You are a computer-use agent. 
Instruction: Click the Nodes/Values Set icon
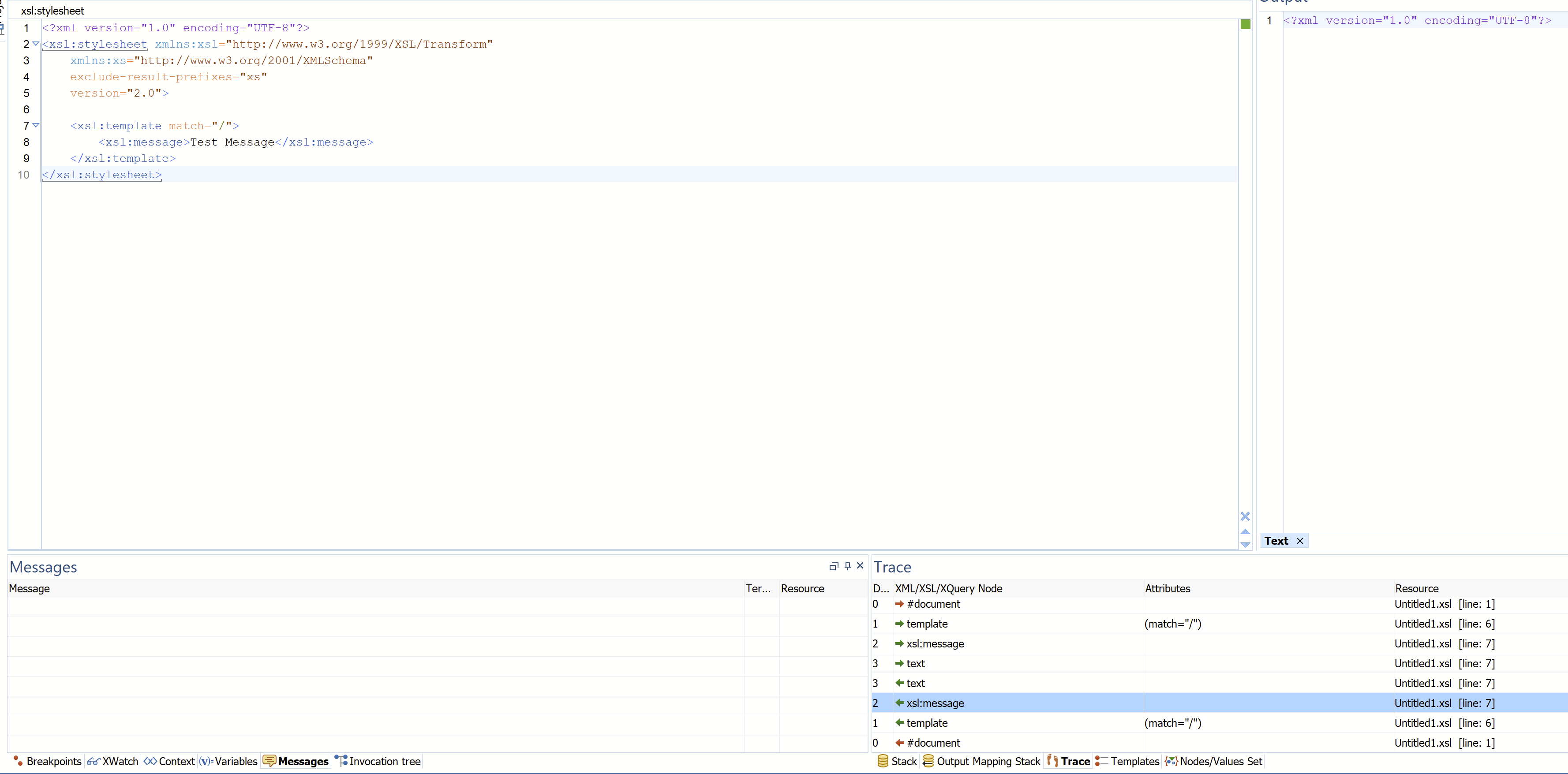pos(1171,761)
